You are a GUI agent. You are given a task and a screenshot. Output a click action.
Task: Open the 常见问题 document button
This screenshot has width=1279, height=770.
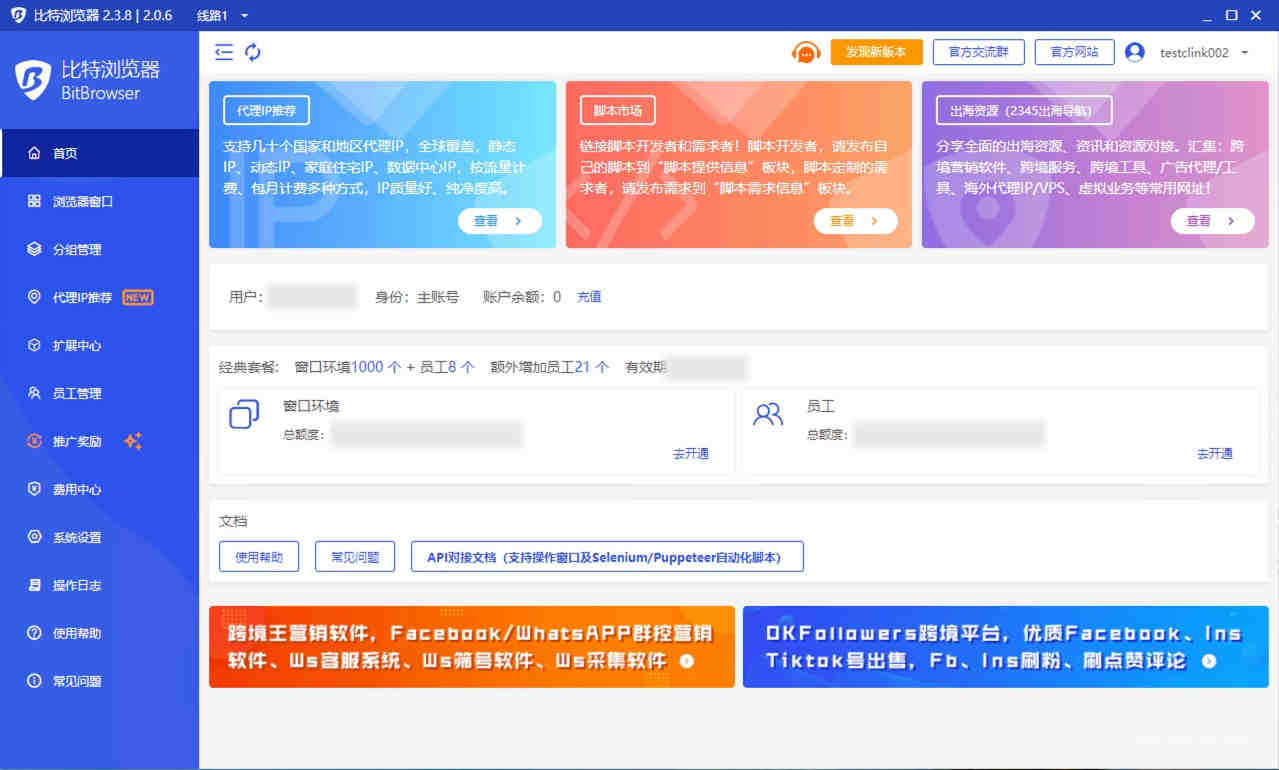tap(355, 557)
